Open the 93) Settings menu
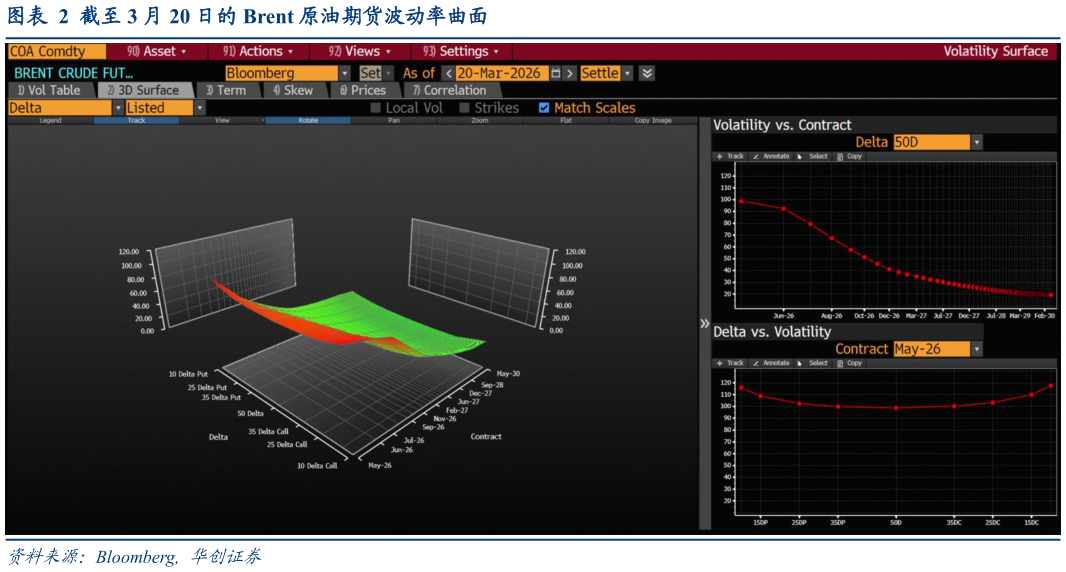 (461, 51)
